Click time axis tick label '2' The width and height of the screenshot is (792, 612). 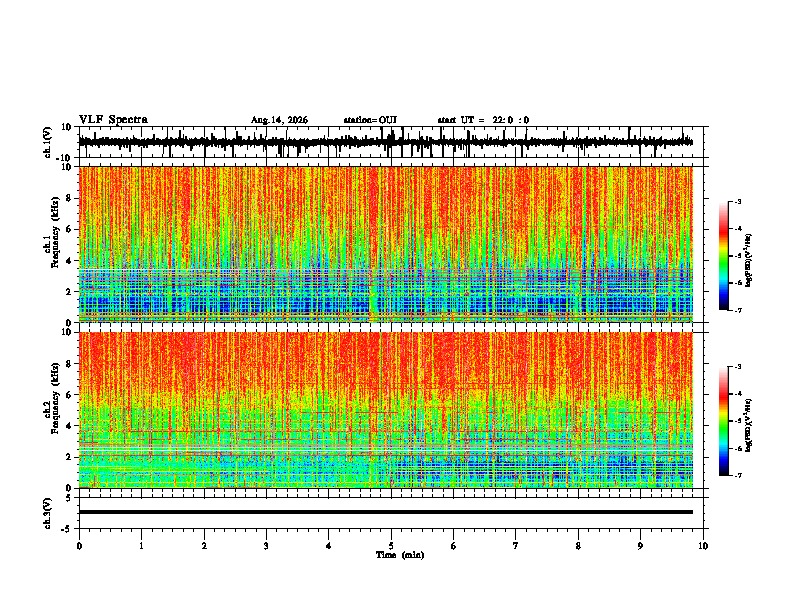point(204,546)
